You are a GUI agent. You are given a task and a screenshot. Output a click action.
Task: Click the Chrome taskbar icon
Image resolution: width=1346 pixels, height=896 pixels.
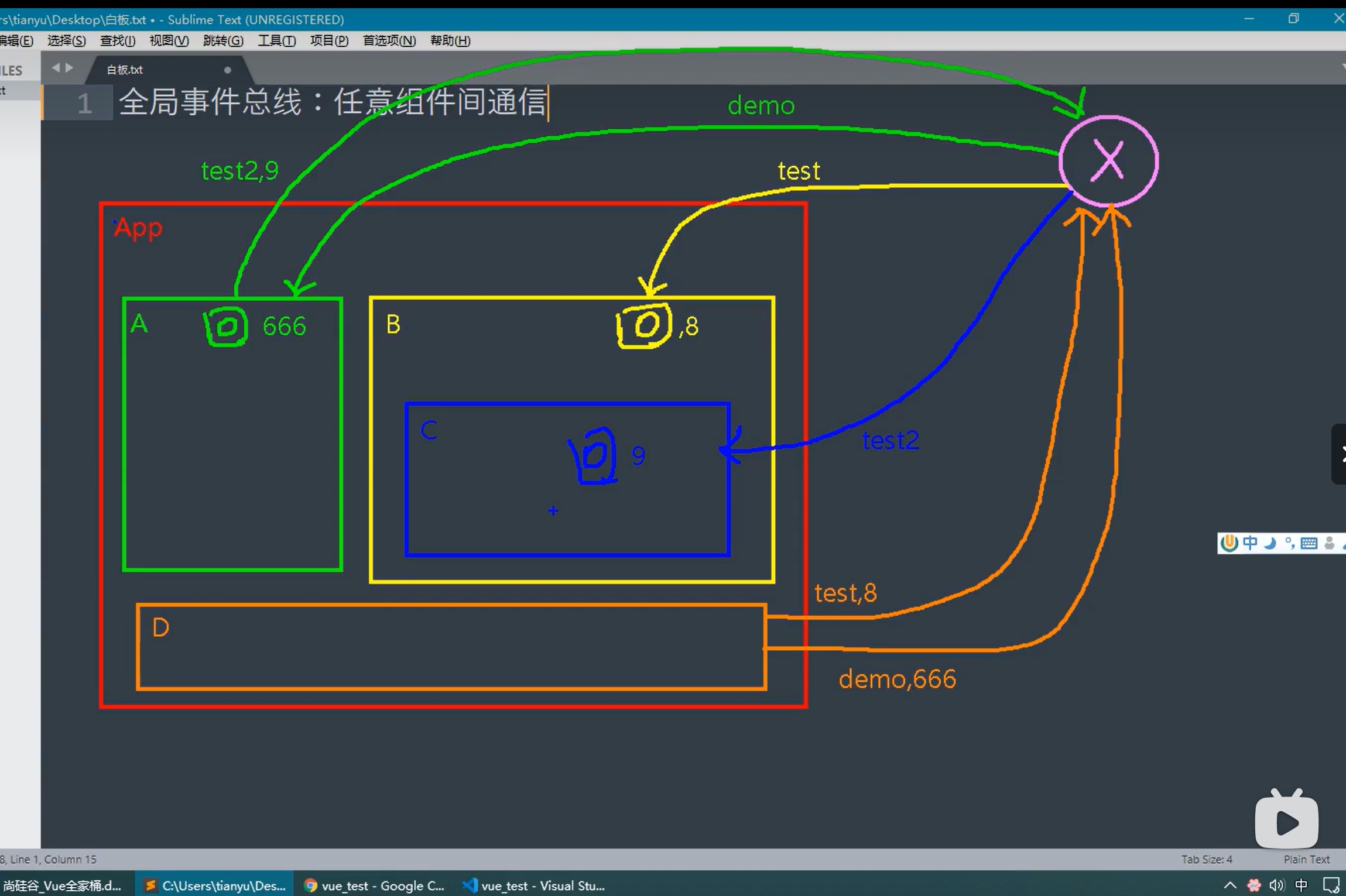coord(310,885)
